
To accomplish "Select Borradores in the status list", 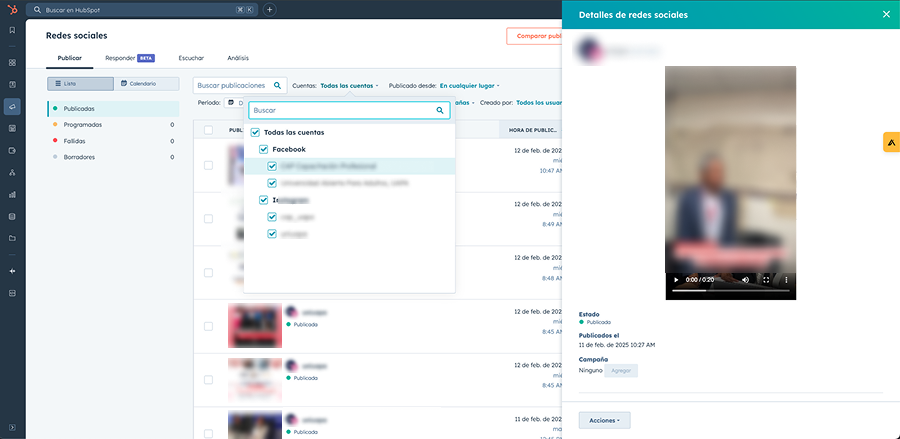I will (x=113, y=157).
